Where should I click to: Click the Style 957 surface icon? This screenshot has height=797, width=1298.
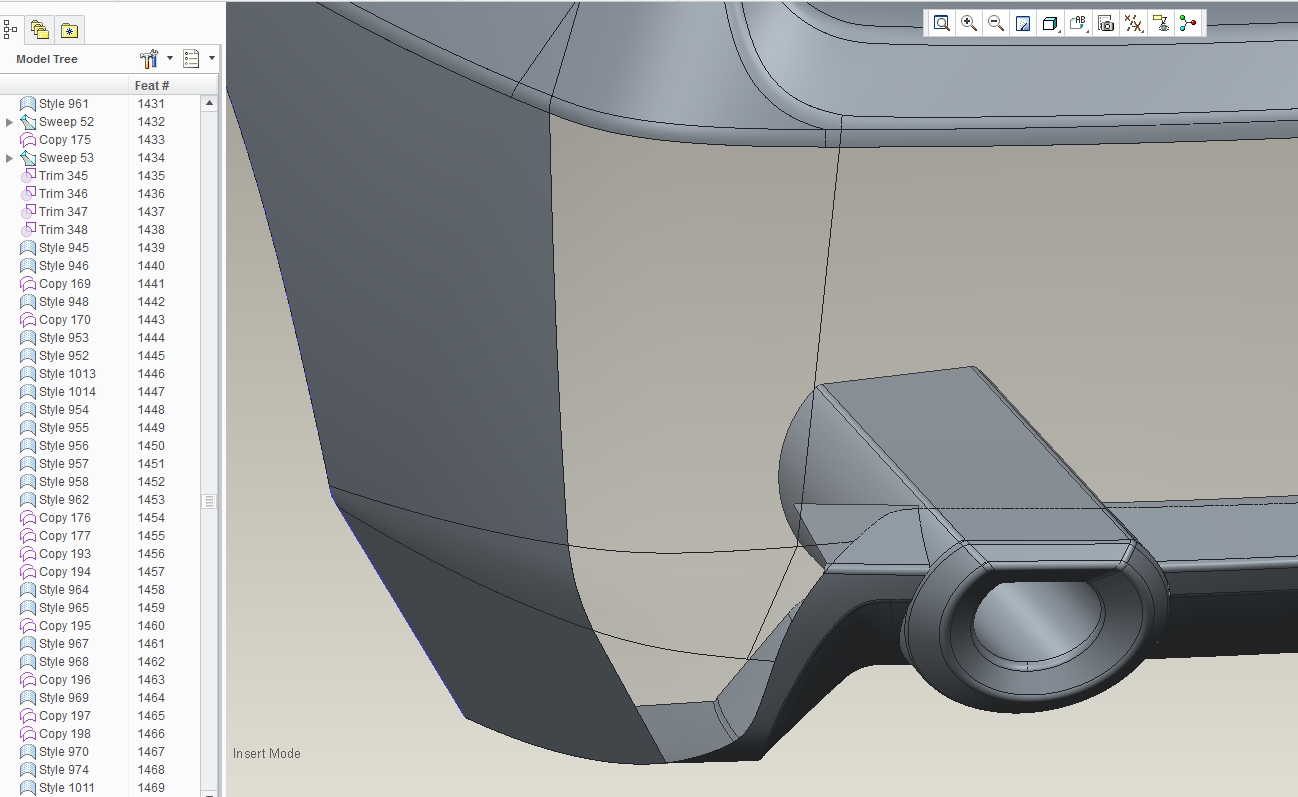(x=28, y=464)
